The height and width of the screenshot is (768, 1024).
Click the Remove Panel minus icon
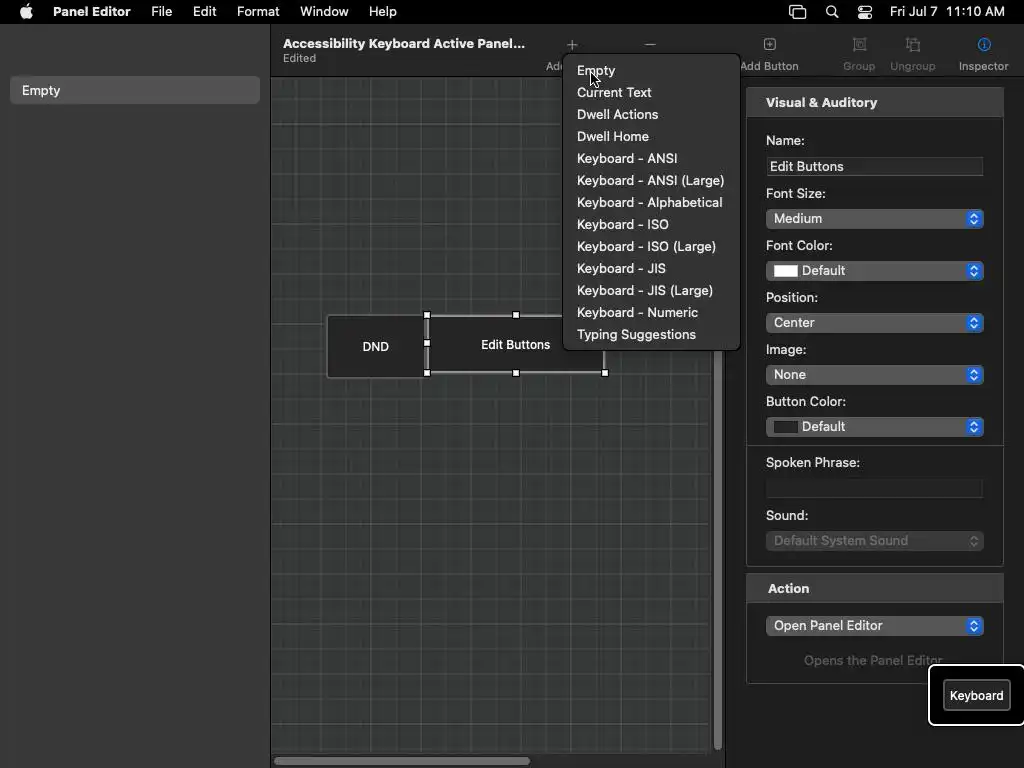pyautogui.click(x=650, y=44)
